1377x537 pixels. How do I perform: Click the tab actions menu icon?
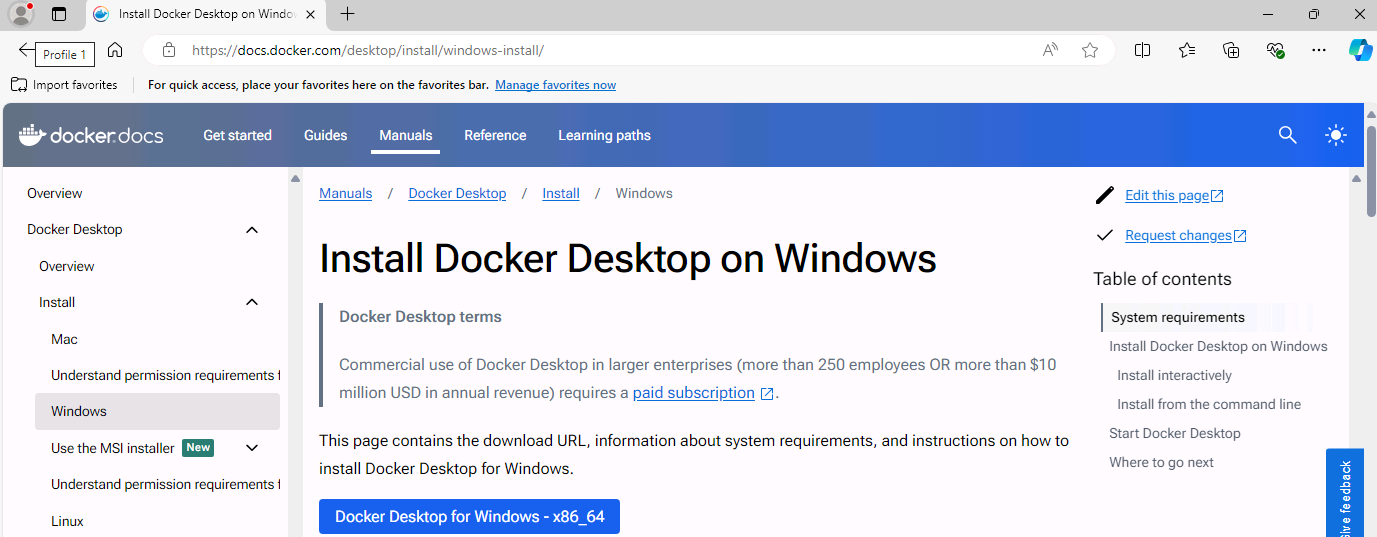[x=59, y=14]
